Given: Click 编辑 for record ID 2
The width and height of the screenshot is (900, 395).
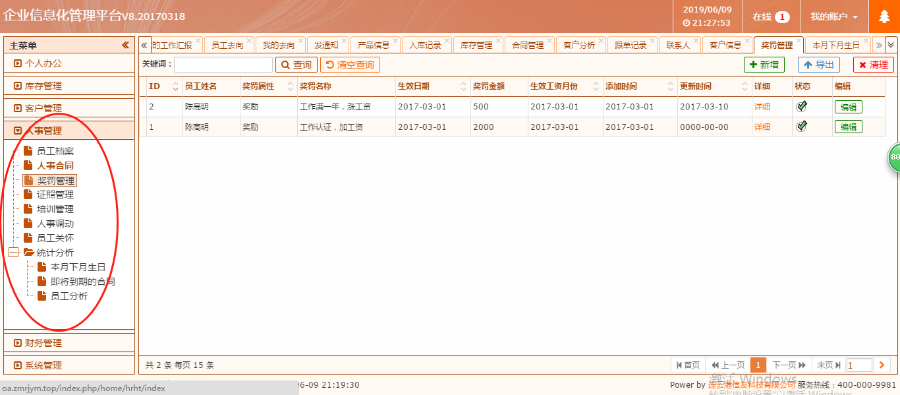Looking at the screenshot, I should [848, 107].
